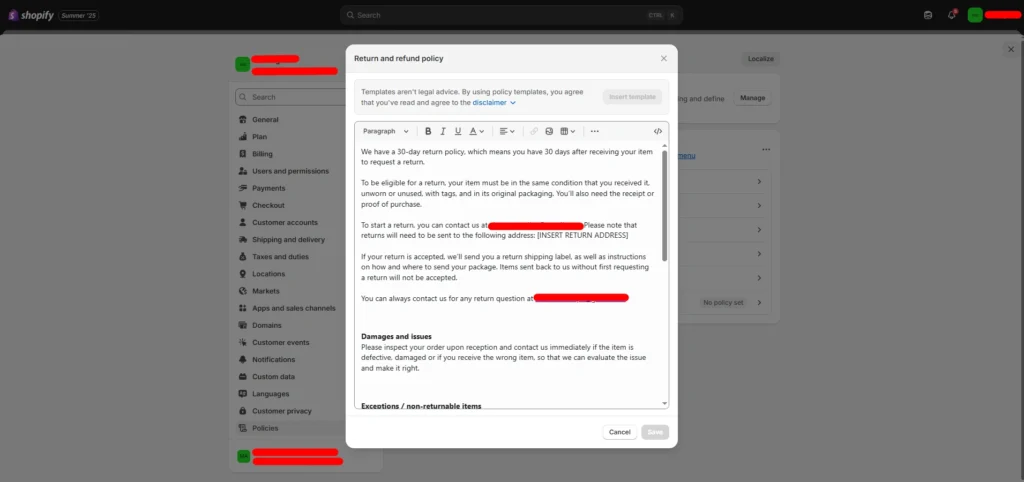This screenshot has width=1024, height=482.
Task: Click the Apps and sales channels icon
Action: pos(243,308)
